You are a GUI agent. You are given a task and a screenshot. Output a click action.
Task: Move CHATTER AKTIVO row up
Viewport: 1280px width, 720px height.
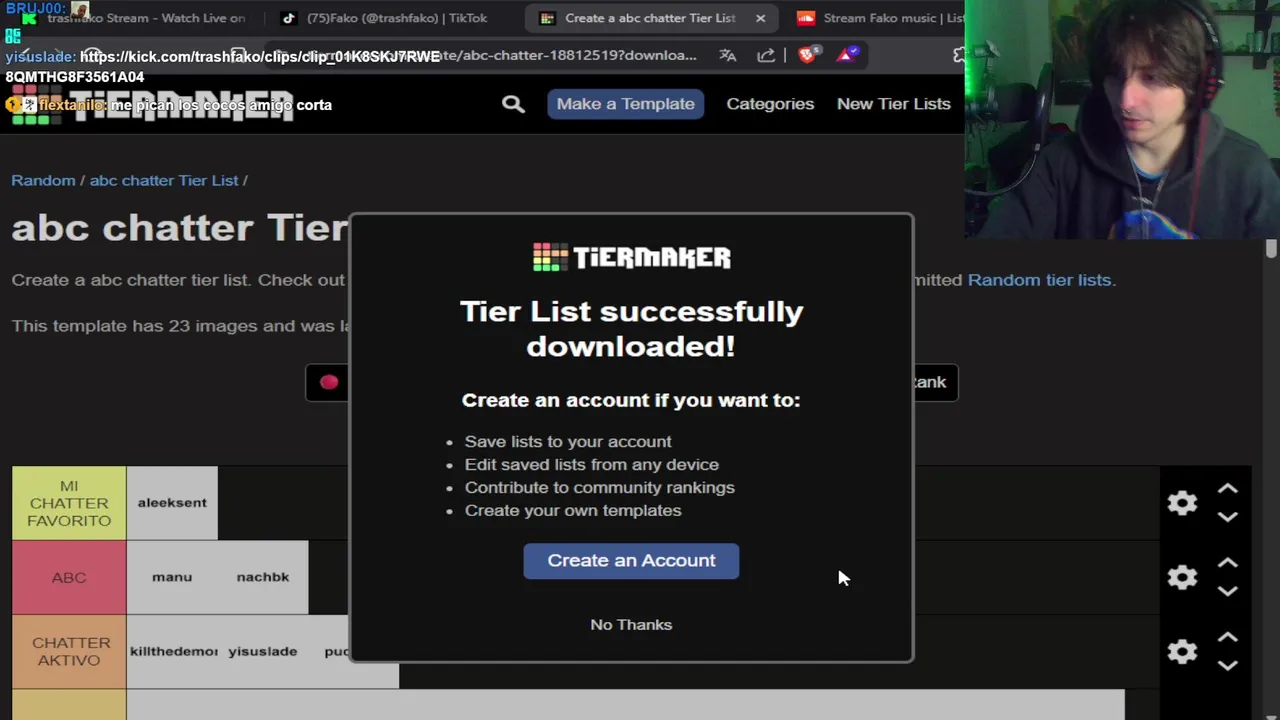pos(1228,637)
